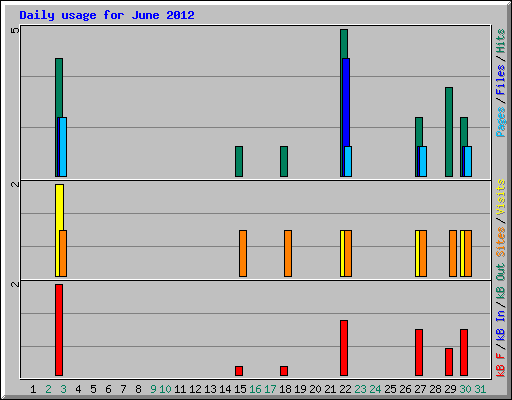
Task: Click day label "20" on the axis
Action: [x=315, y=389]
